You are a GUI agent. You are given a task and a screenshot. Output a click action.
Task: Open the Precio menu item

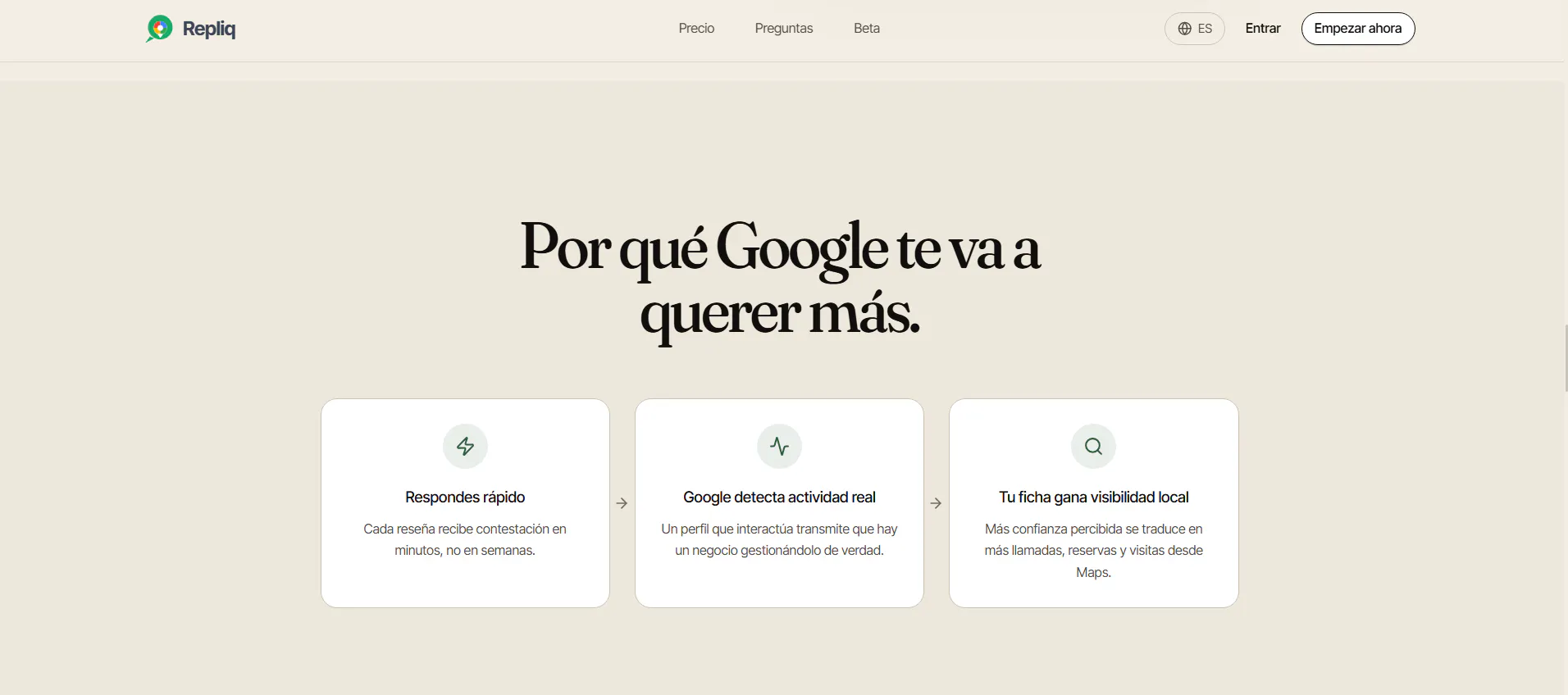(x=696, y=28)
